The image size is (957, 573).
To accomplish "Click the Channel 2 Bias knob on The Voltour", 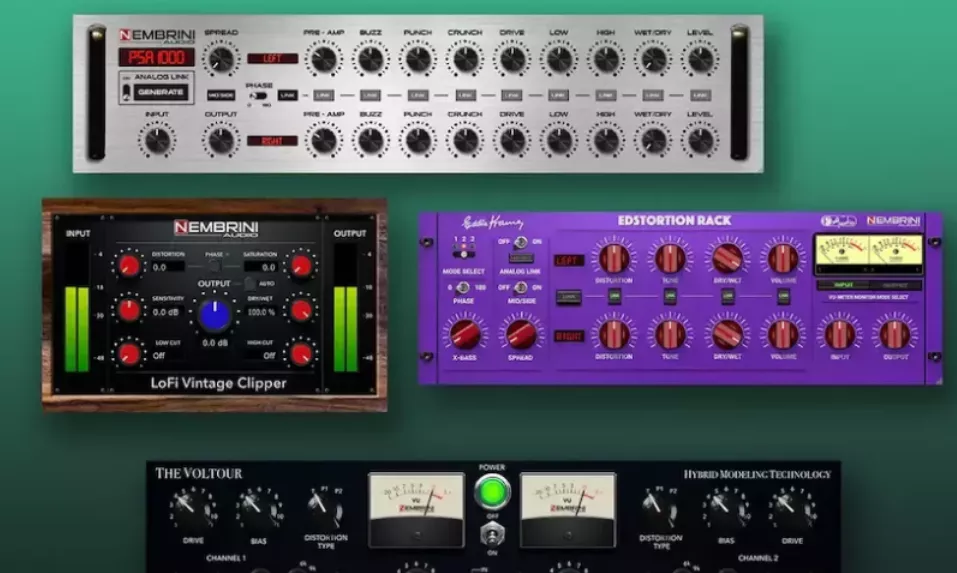I will [726, 509].
